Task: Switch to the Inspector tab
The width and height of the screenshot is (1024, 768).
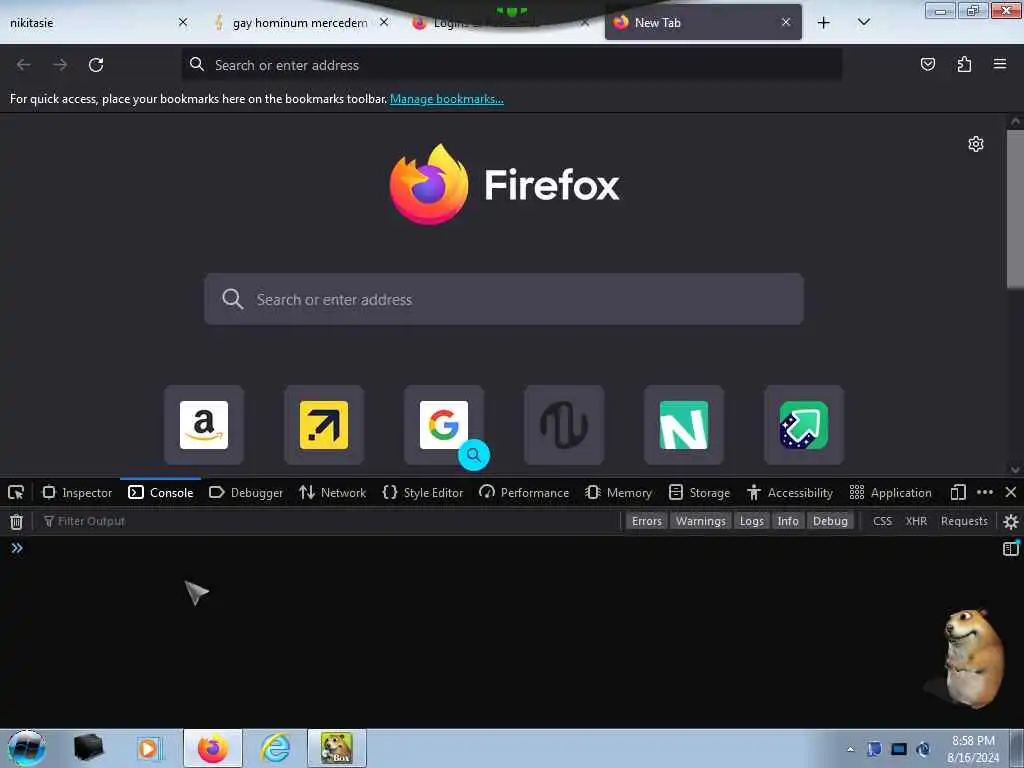Action: pos(77,492)
